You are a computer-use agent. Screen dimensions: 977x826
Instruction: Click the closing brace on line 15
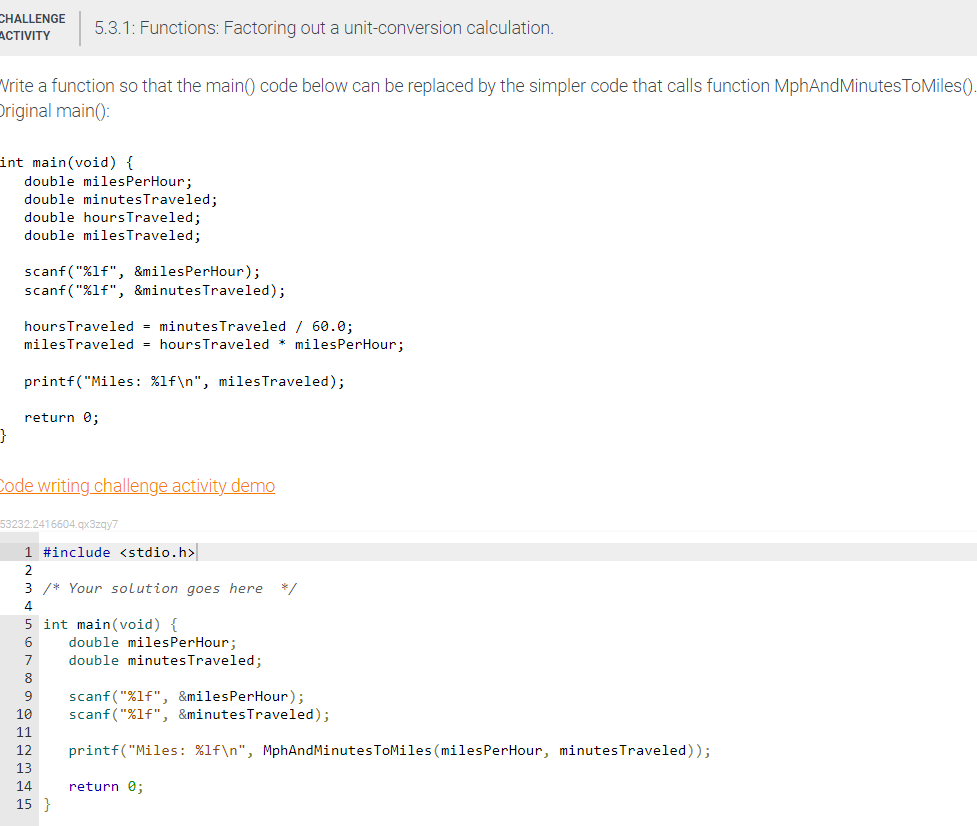48,804
